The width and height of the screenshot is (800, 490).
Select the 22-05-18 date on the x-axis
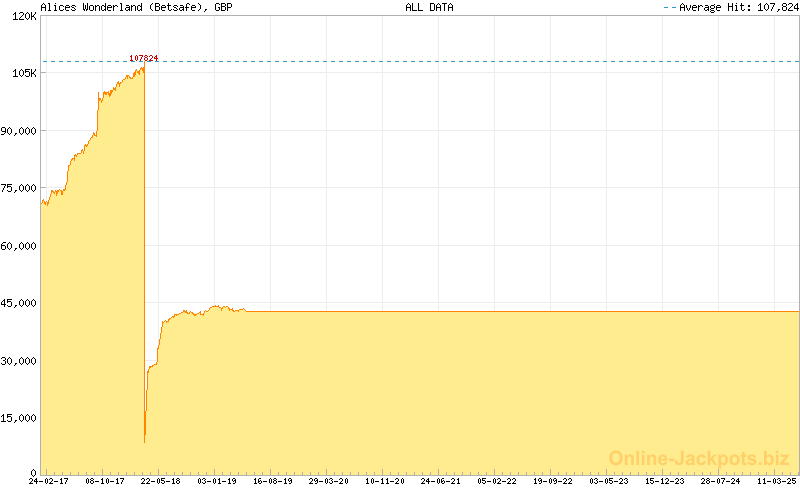(160, 481)
